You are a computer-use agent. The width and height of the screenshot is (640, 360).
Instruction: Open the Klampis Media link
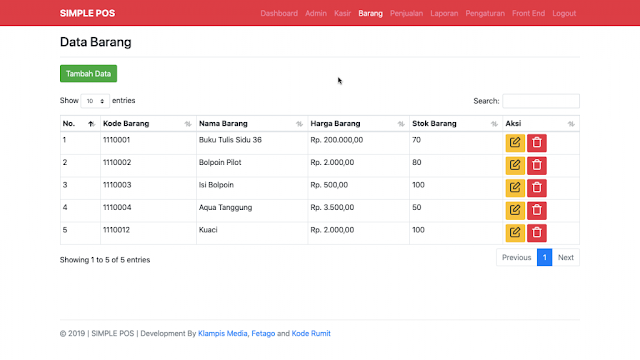click(x=222, y=333)
